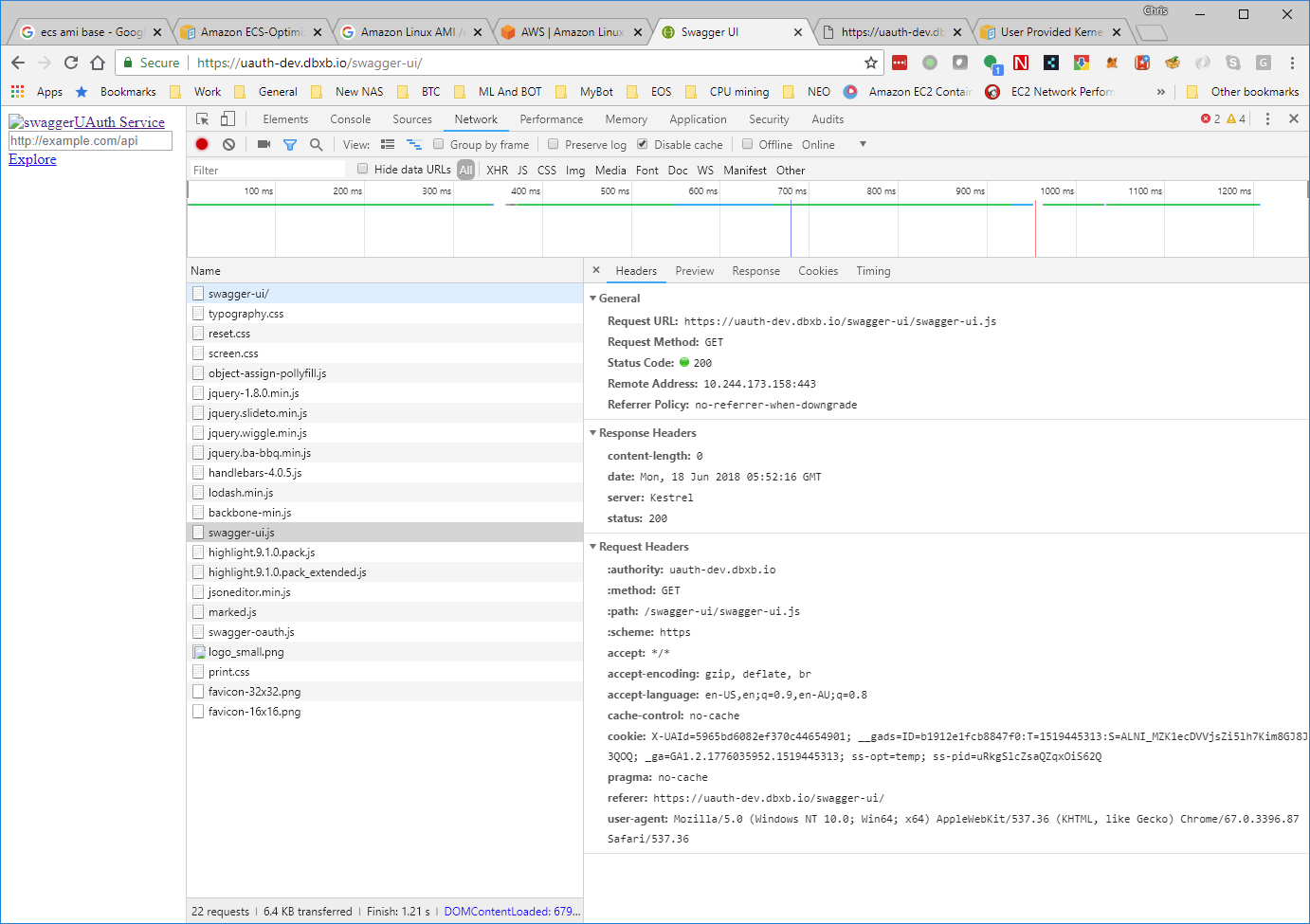Check Hide data URLs
Screen dimensions: 1310x924
(x=362, y=170)
